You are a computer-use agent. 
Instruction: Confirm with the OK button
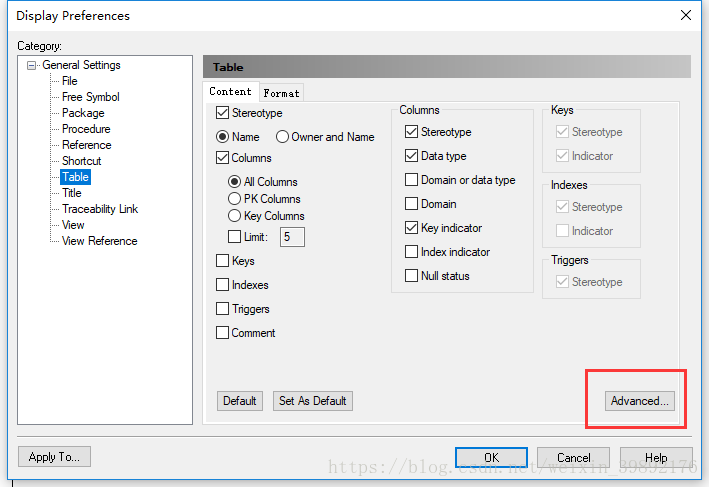pos(492,458)
